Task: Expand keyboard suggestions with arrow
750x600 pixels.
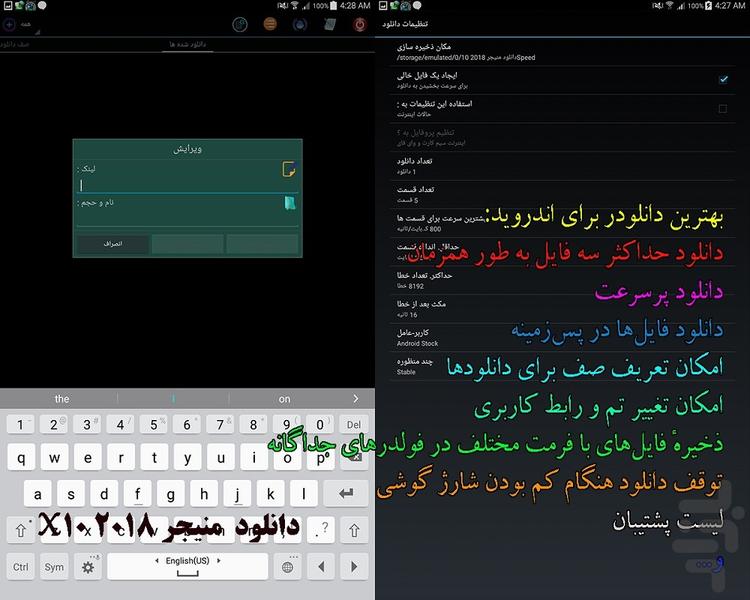Action: tap(355, 399)
